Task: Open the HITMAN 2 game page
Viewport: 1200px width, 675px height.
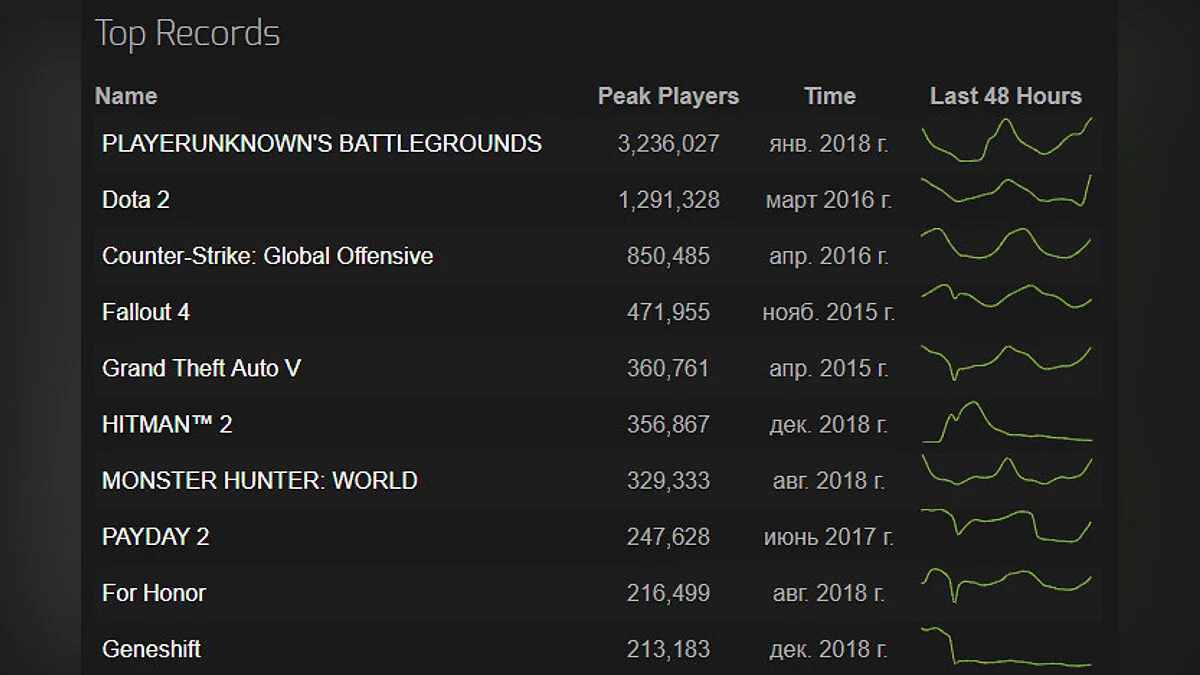Action: coord(167,424)
